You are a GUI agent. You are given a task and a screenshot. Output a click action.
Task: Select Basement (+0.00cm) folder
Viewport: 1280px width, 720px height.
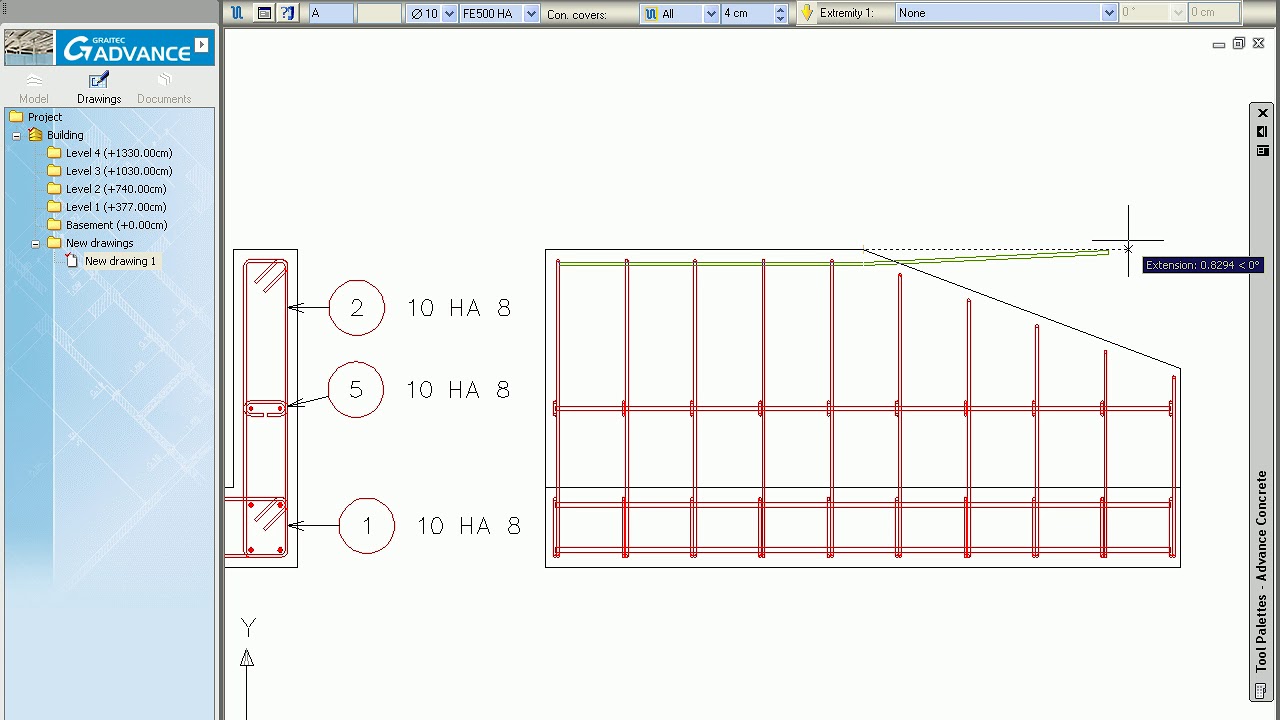coord(117,225)
